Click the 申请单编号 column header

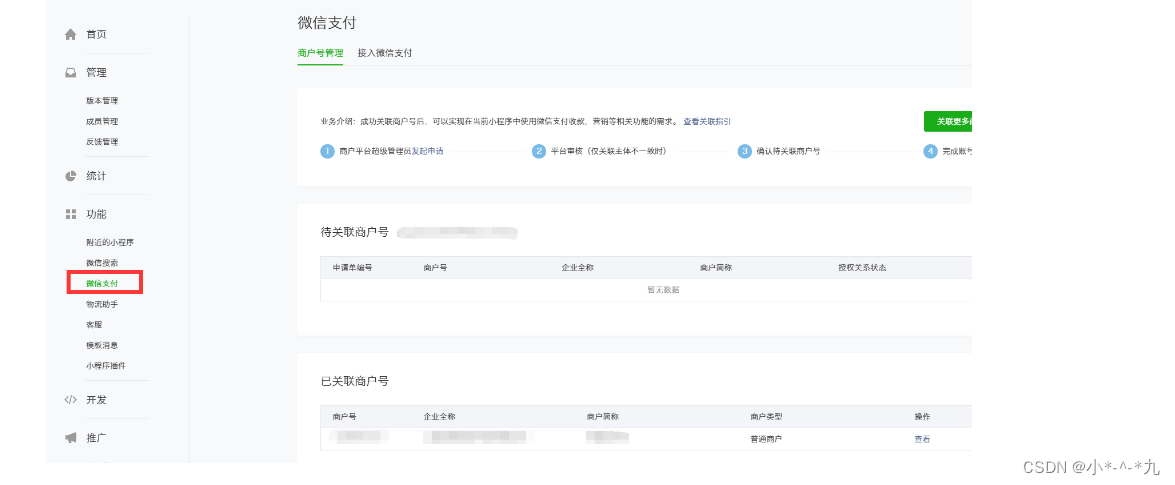352,268
